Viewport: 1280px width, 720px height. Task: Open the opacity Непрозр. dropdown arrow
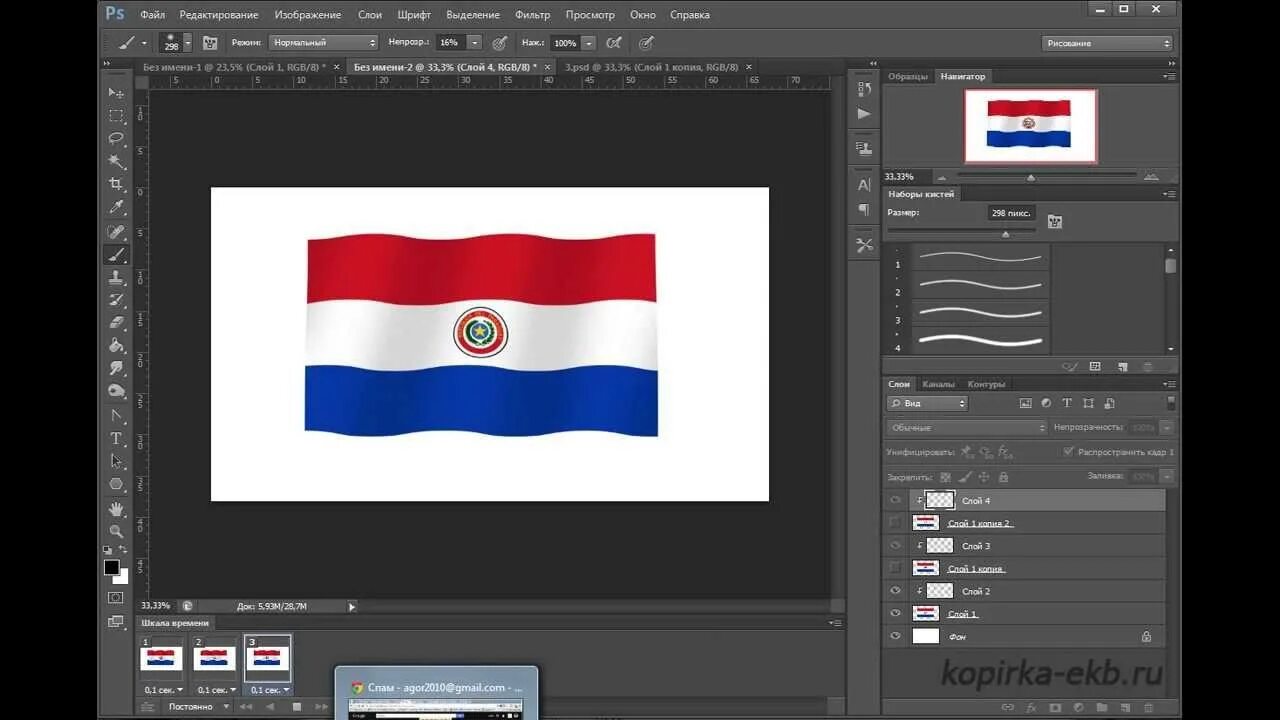[474, 43]
